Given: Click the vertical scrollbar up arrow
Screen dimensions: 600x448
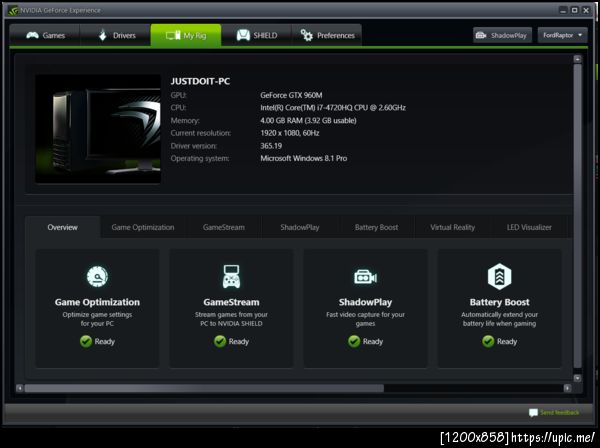Looking at the screenshot, I should tap(577, 59).
